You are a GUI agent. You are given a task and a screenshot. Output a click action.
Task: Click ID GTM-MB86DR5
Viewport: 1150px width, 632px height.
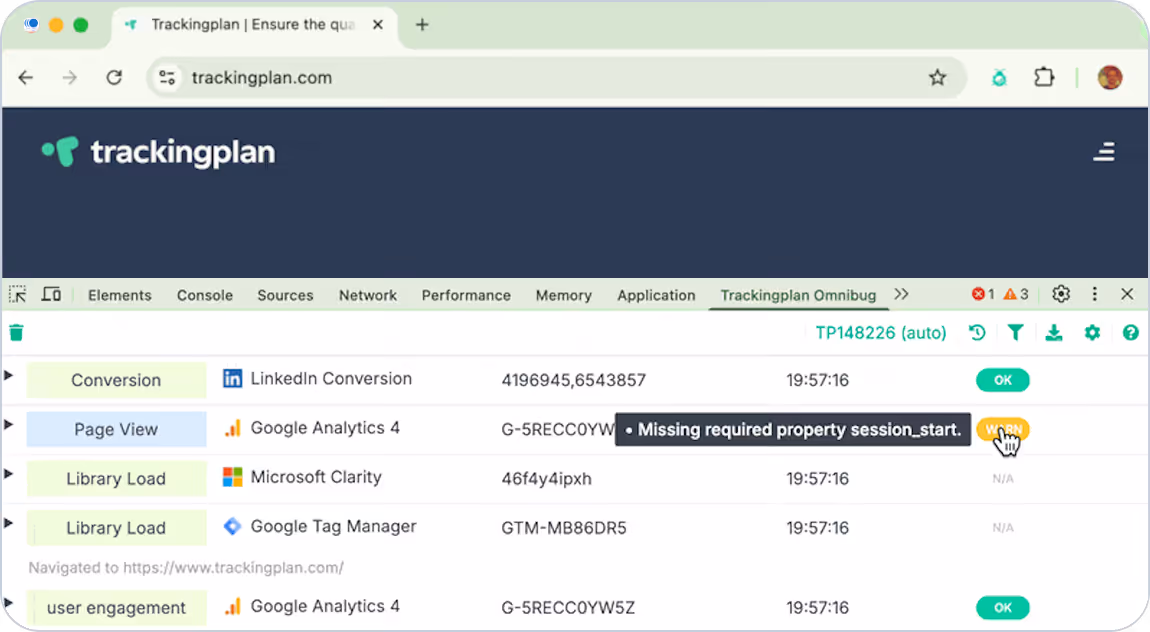pyautogui.click(x=564, y=528)
